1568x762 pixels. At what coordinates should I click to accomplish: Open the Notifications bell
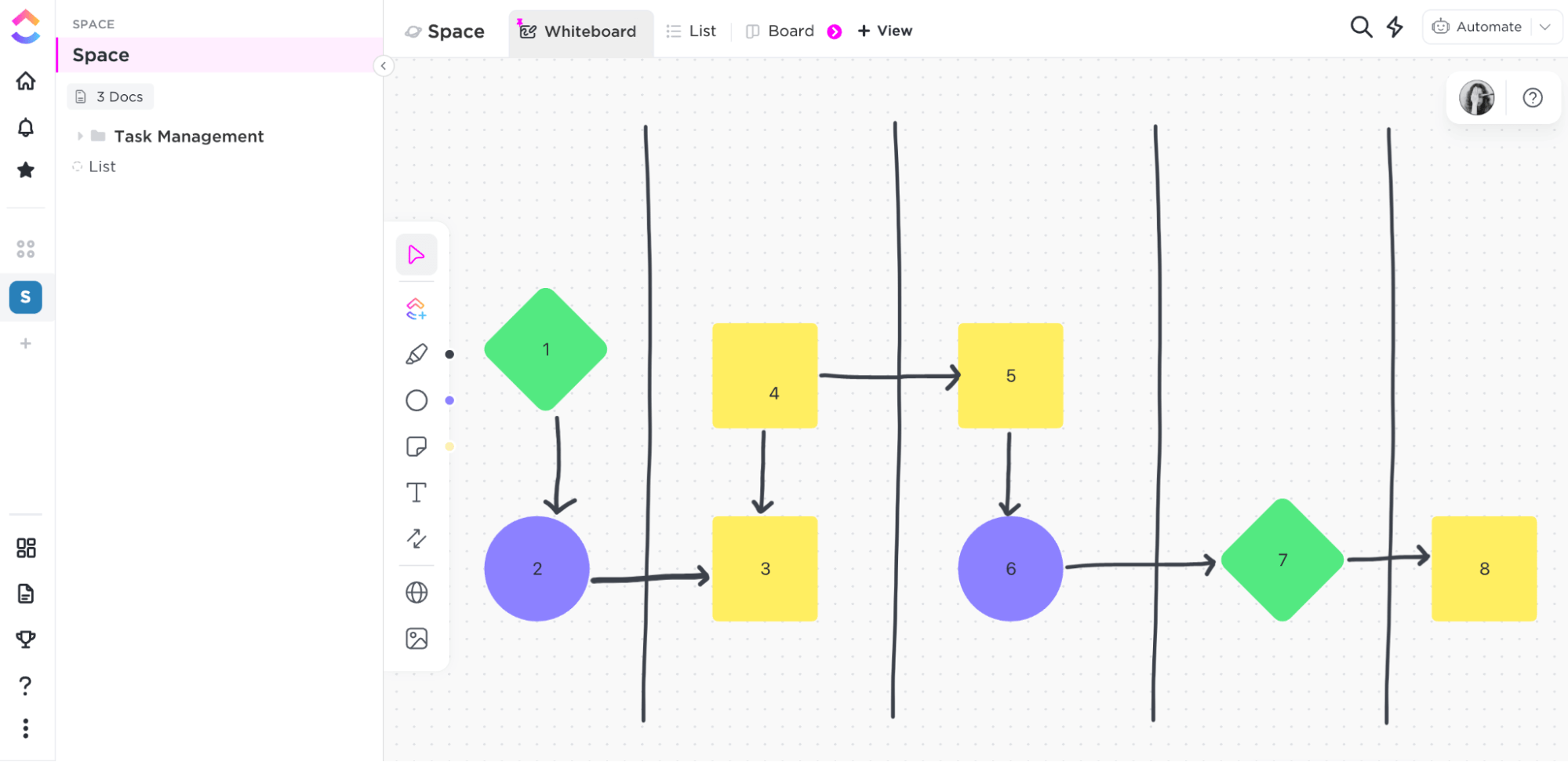click(26, 127)
